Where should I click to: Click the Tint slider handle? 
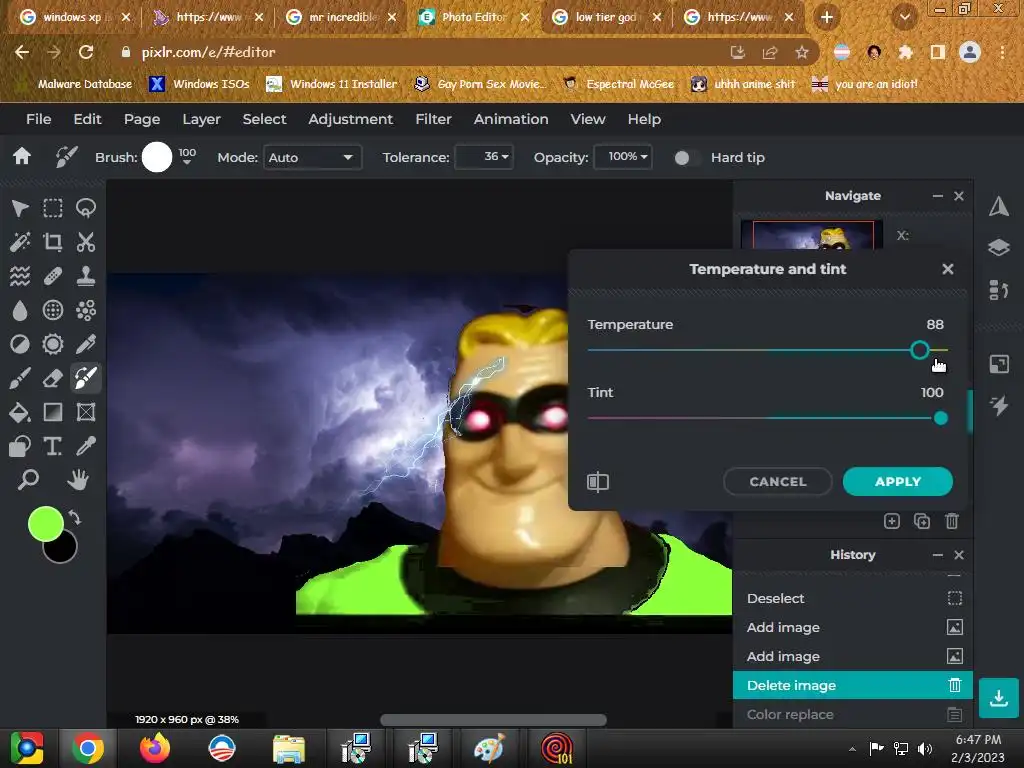[x=940, y=418]
